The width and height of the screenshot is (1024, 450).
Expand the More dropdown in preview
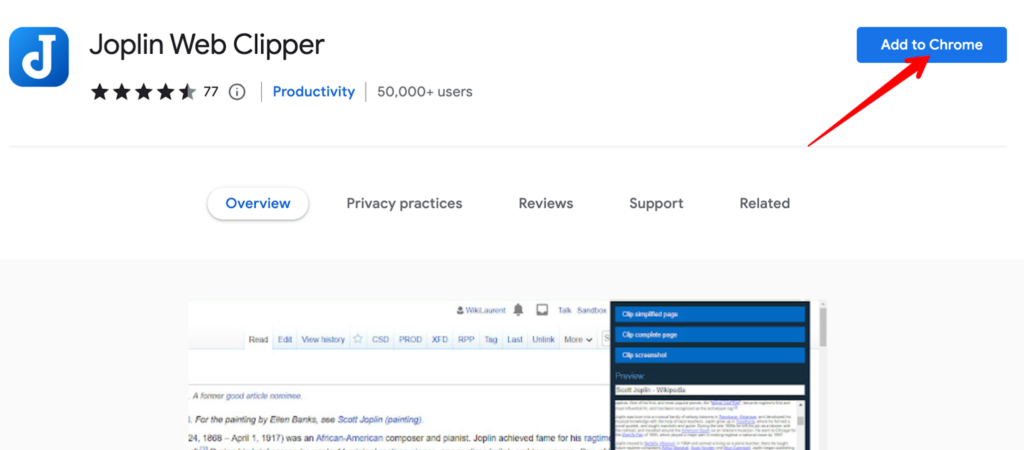(x=577, y=339)
